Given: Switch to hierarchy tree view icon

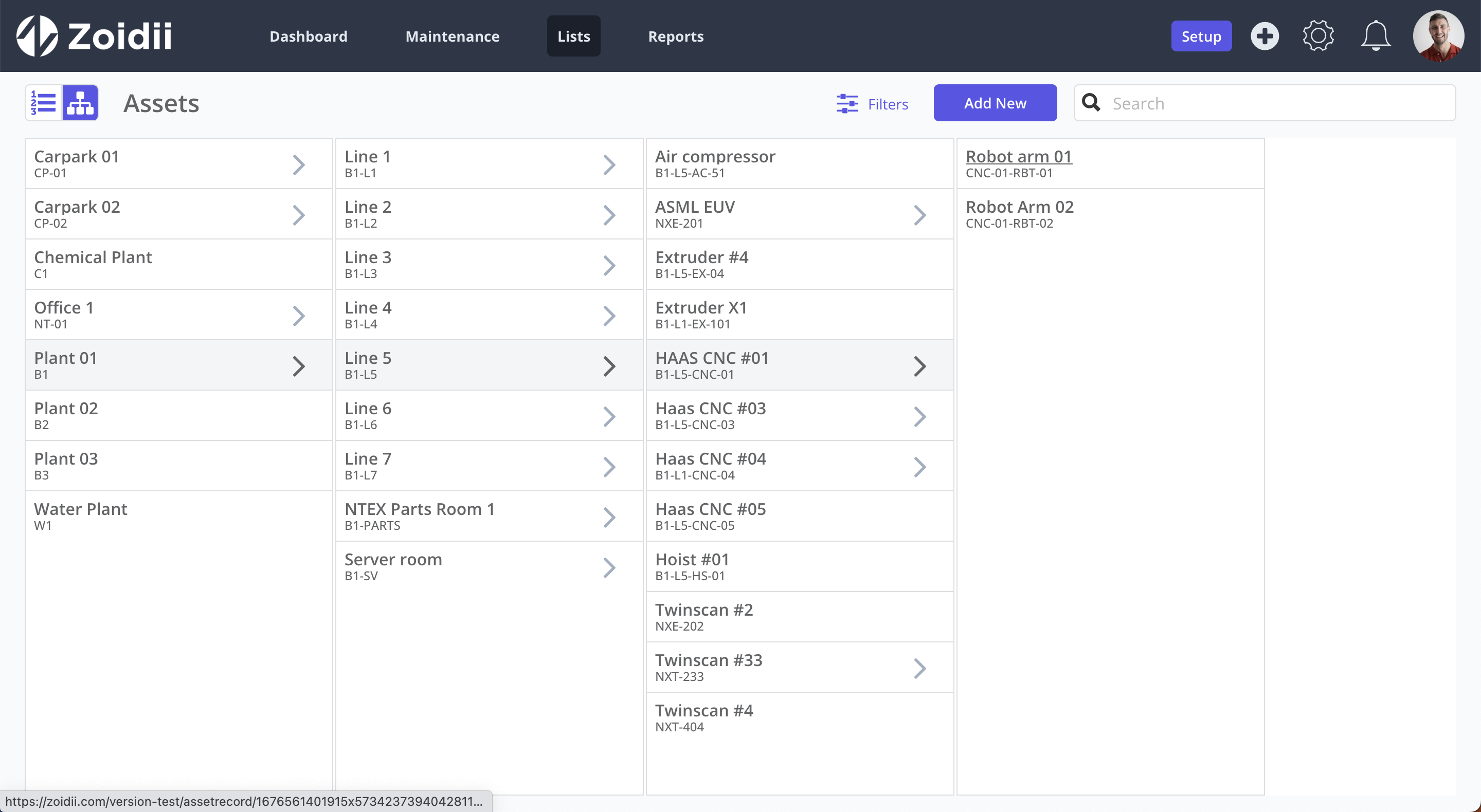Looking at the screenshot, I should click(x=80, y=103).
